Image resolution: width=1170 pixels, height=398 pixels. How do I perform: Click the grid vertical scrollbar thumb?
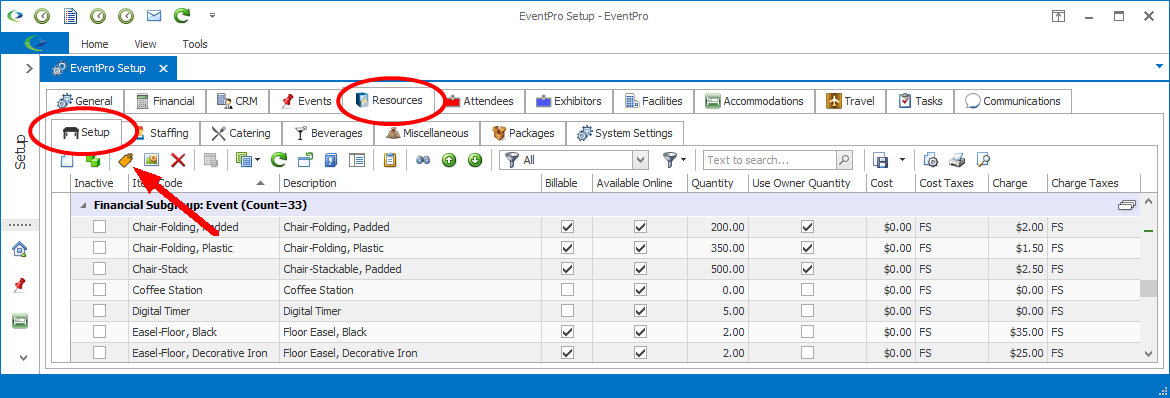(1148, 289)
